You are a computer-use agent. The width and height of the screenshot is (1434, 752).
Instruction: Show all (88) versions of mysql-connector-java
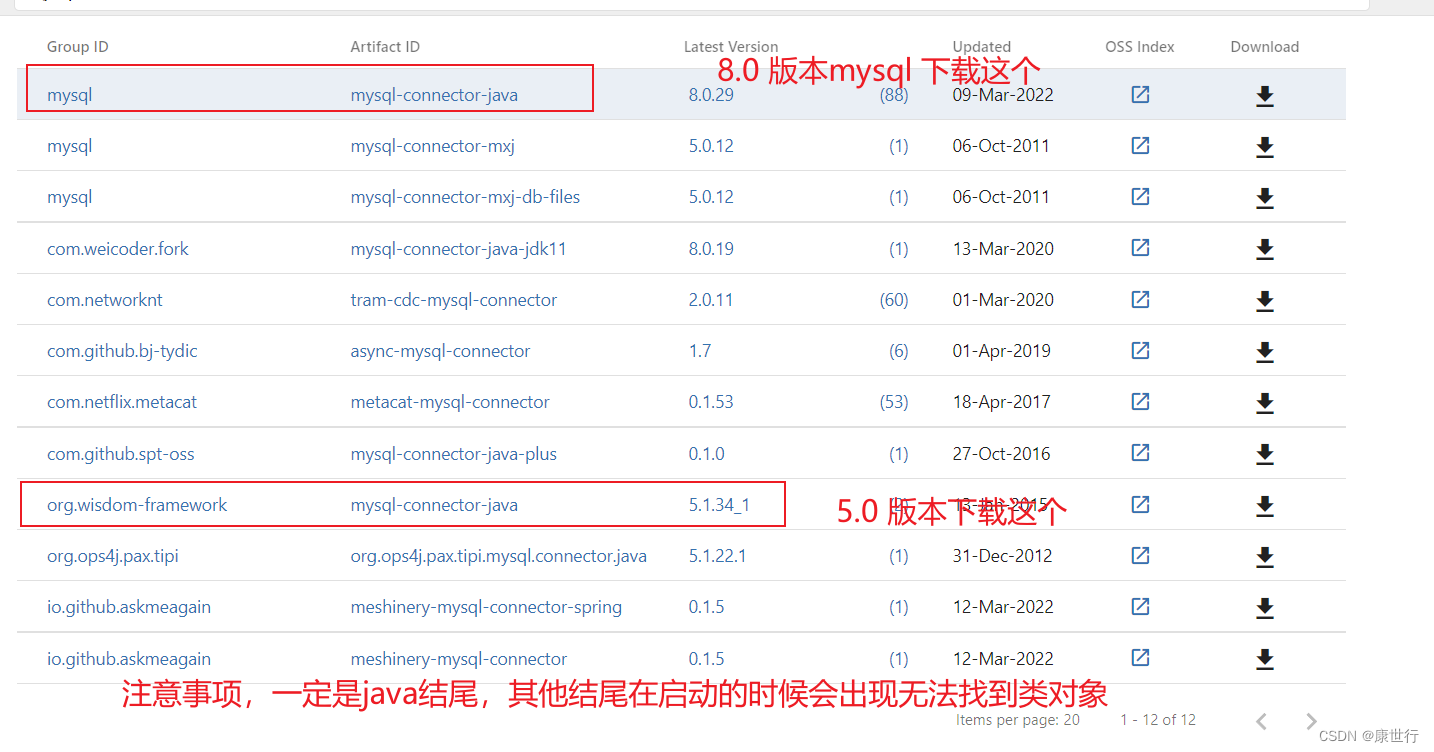point(894,95)
